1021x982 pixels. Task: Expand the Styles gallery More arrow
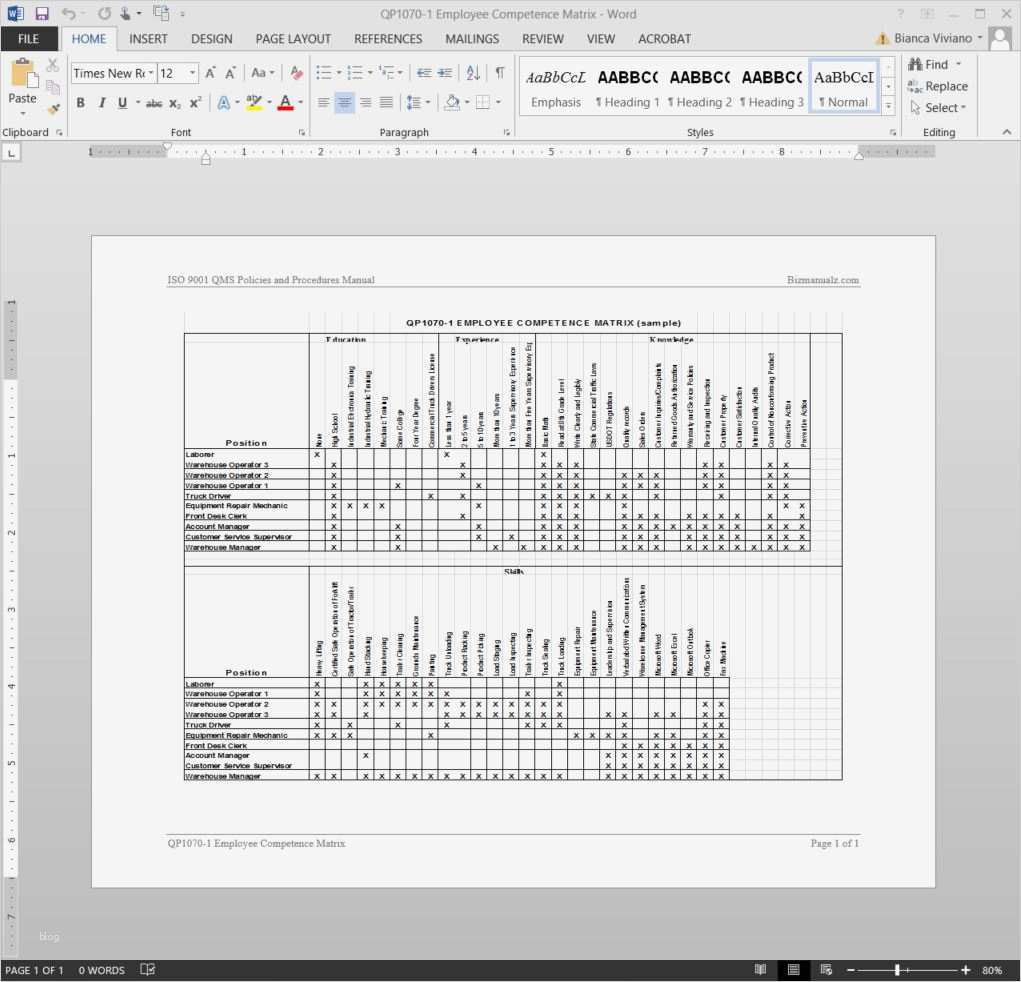tap(888, 106)
